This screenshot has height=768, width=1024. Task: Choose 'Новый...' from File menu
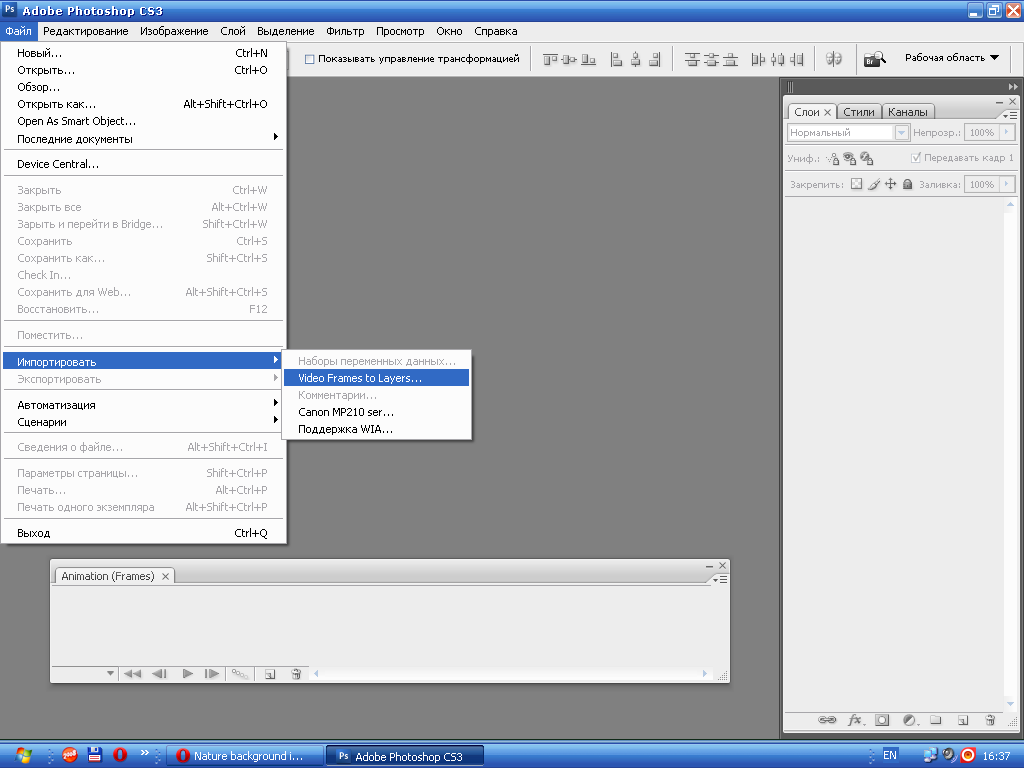(x=143, y=54)
